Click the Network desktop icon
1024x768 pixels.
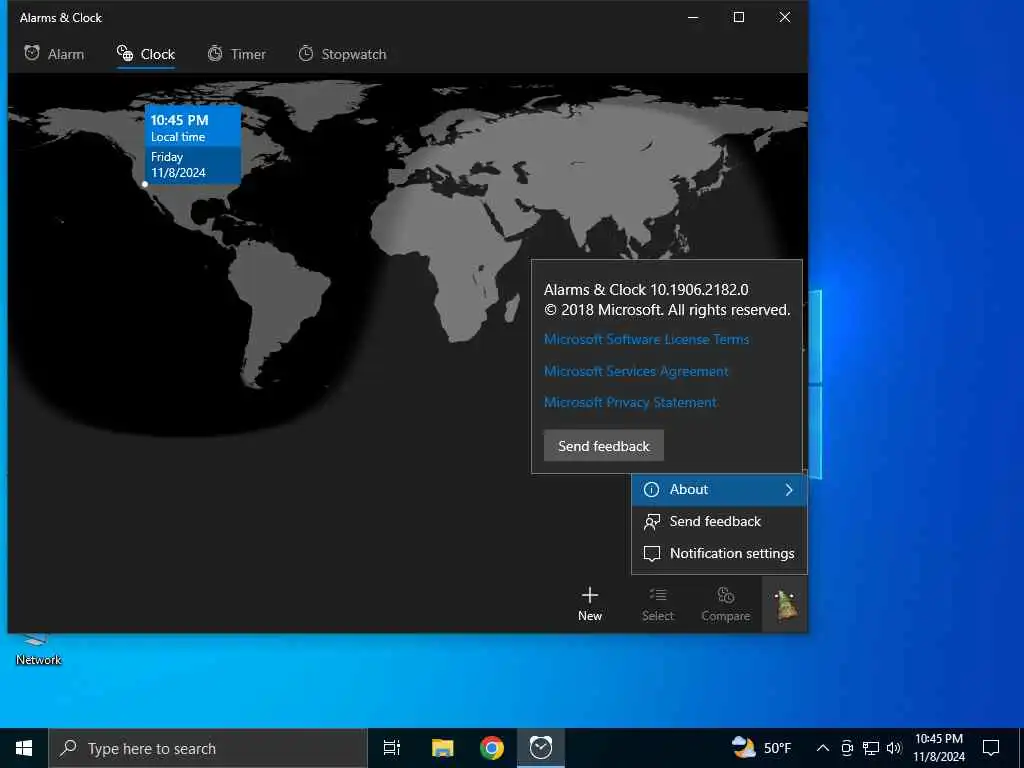(x=38, y=651)
